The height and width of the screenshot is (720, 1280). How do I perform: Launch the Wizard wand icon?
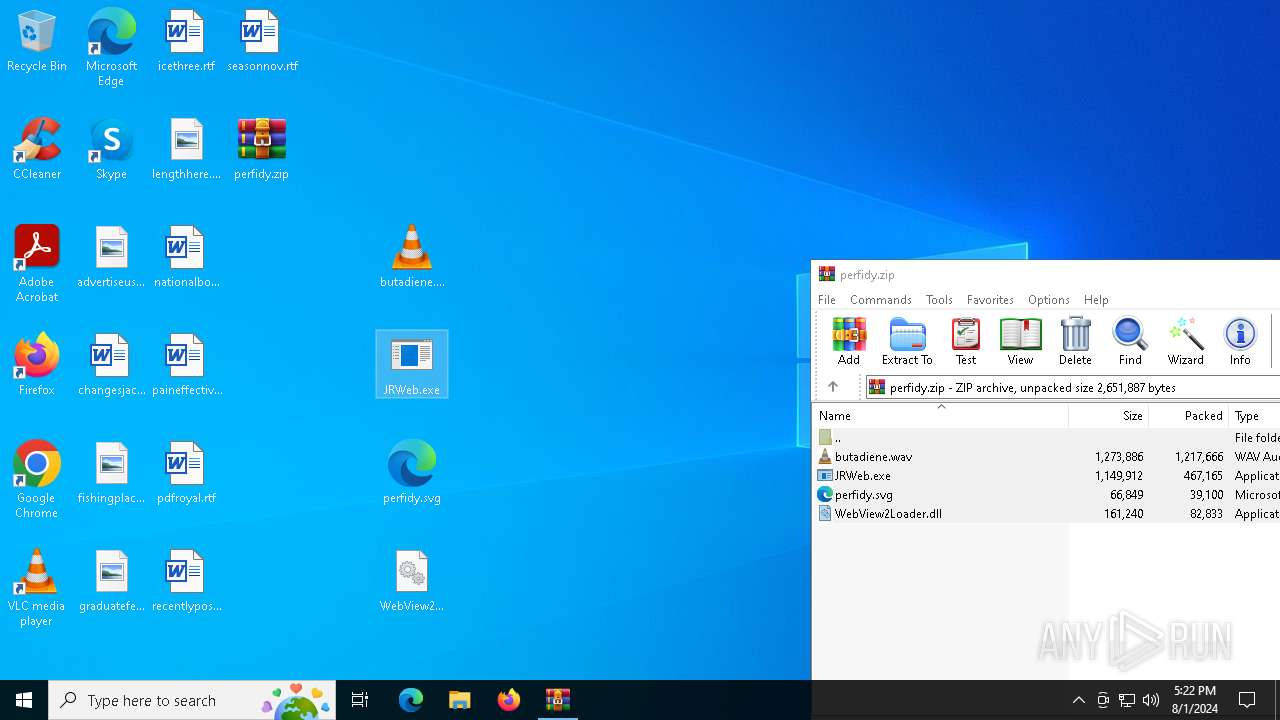(x=1185, y=341)
